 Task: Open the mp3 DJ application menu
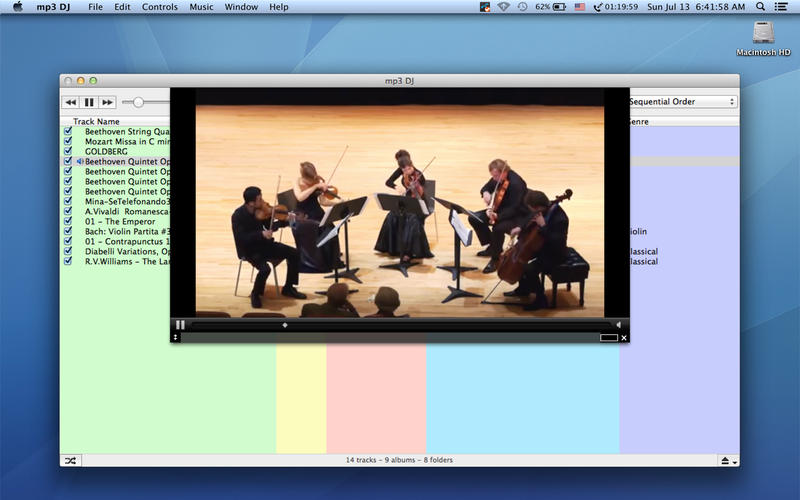pos(54,7)
